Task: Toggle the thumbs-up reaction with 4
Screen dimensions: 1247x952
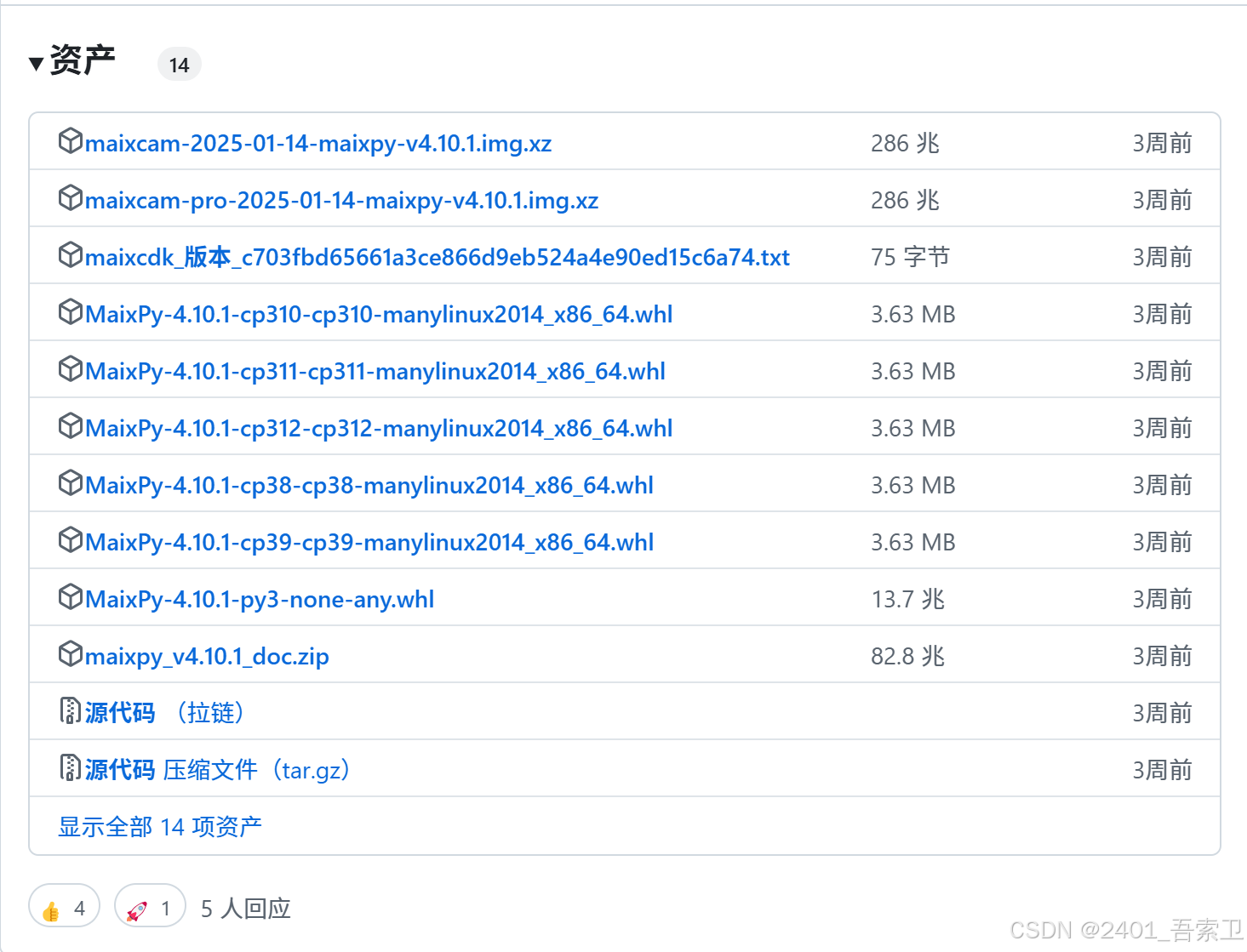Action: [64, 908]
